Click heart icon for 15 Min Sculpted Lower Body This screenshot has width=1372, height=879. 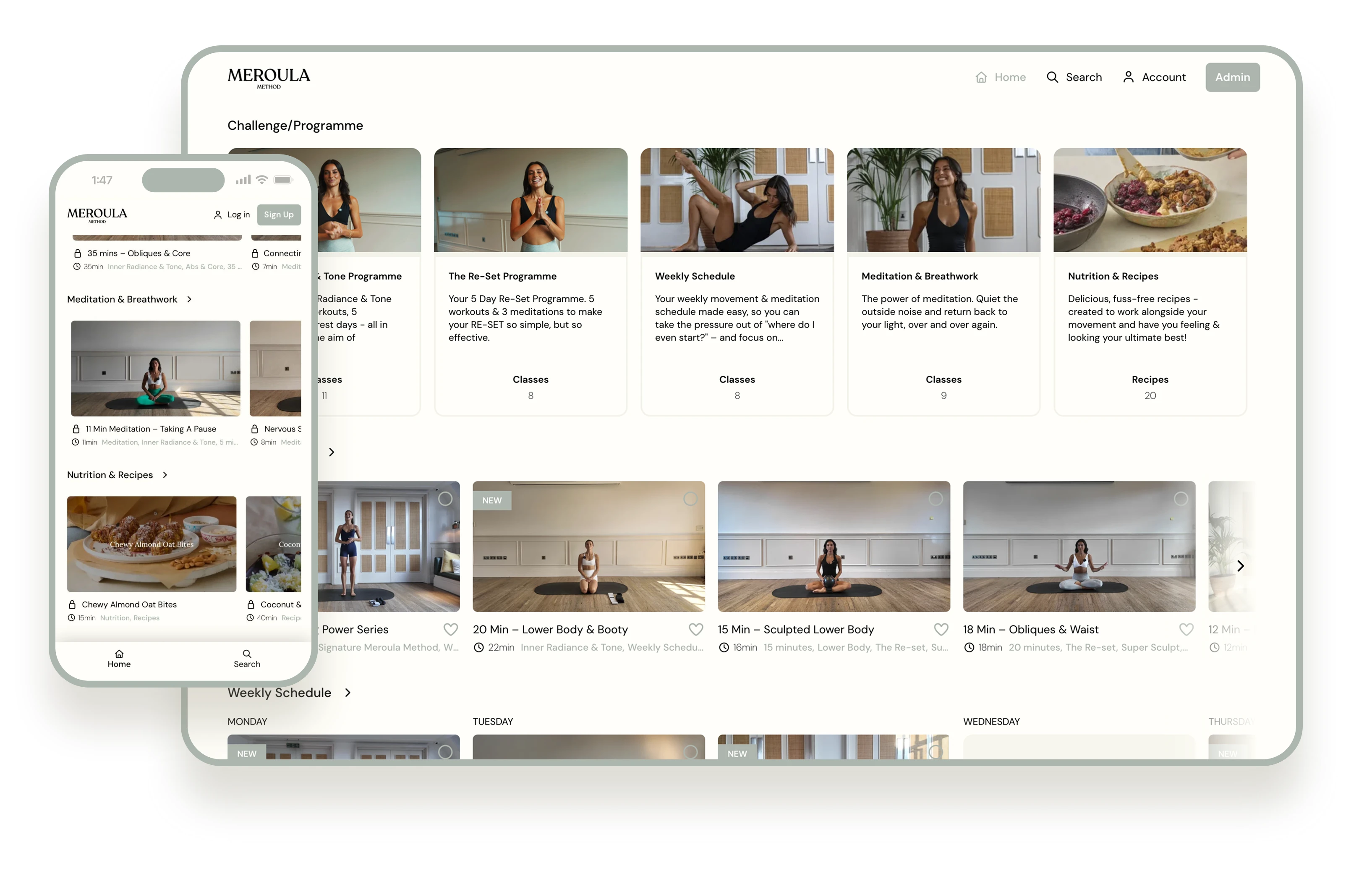(941, 629)
